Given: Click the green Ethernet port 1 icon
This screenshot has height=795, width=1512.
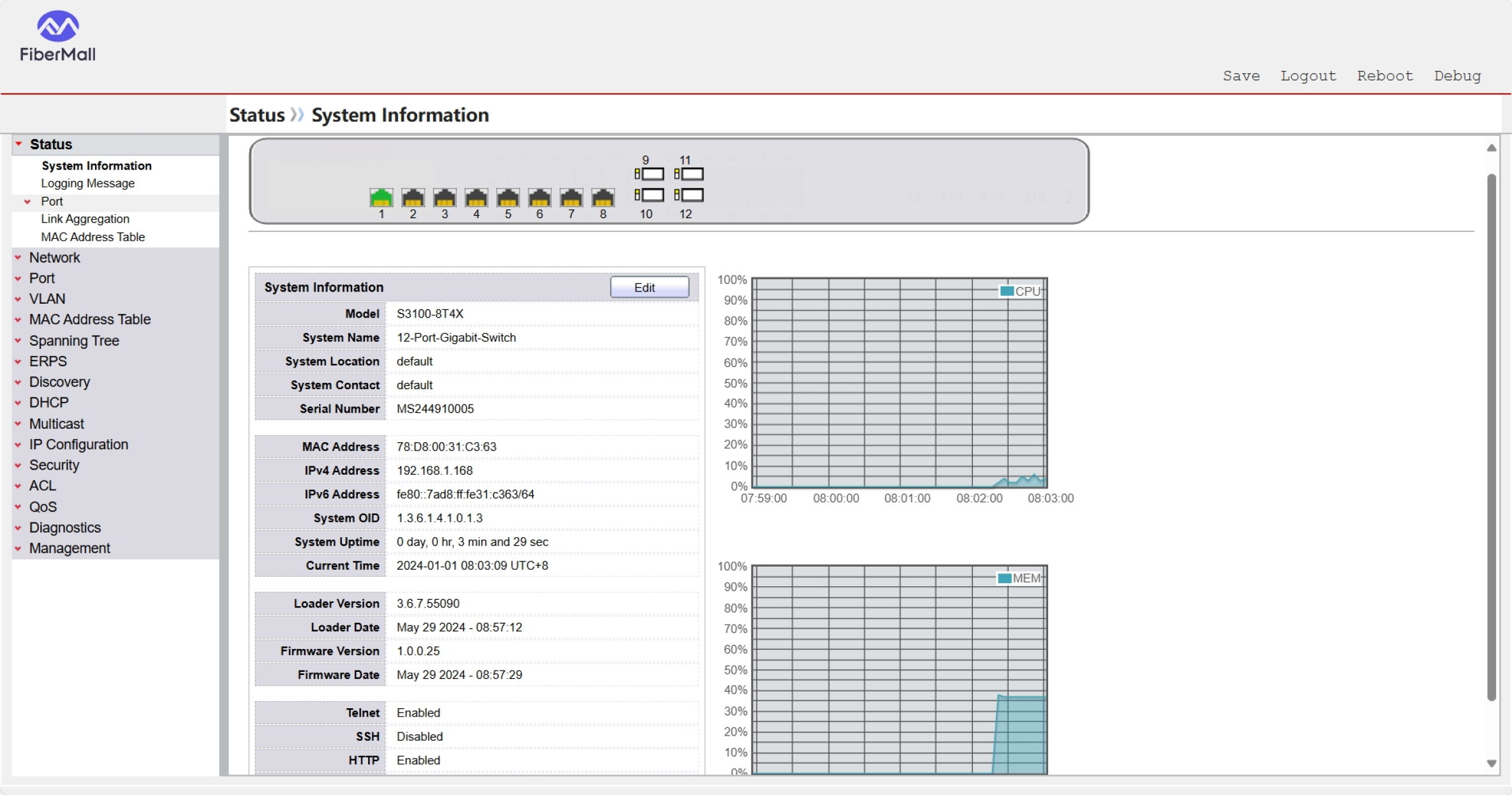Looking at the screenshot, I should [381, 198].
